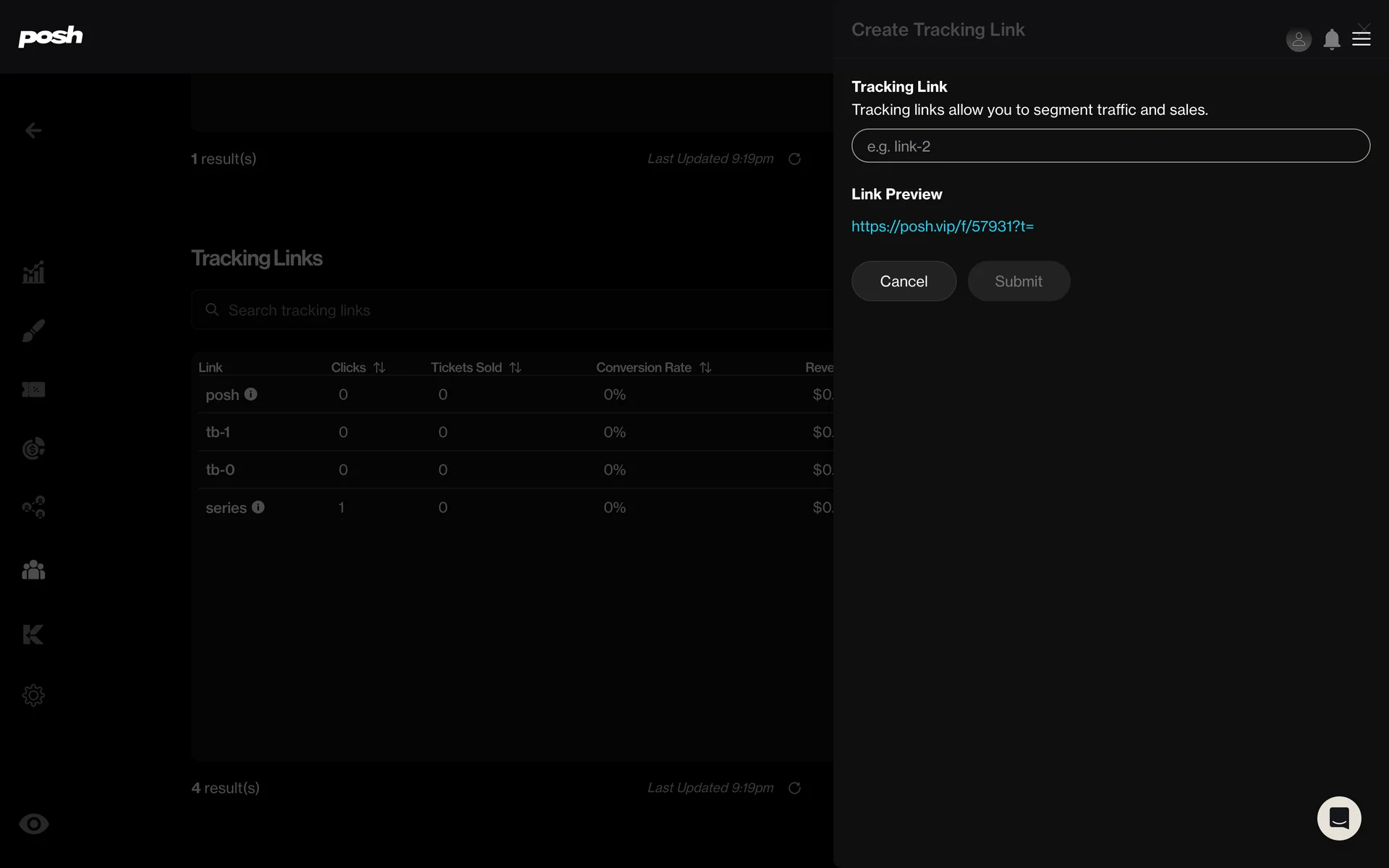Click the Submit button
Viewport: 1389px width, 868px height.
pyautogui.click(x=1018, y=281)
